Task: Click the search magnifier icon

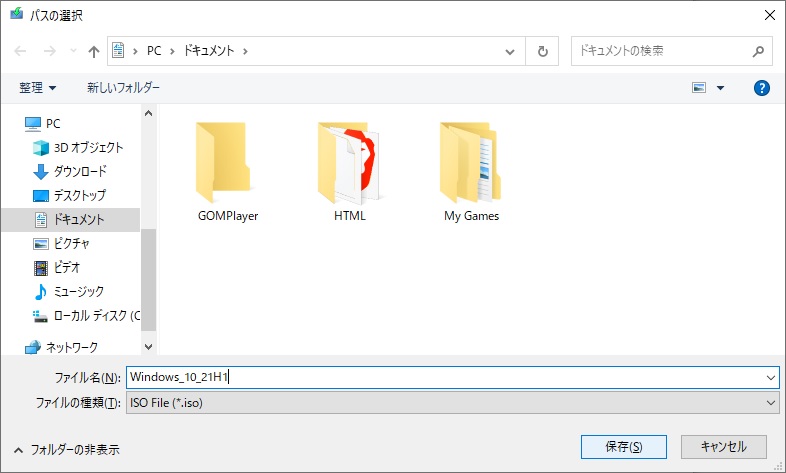Action: (758, 51)
